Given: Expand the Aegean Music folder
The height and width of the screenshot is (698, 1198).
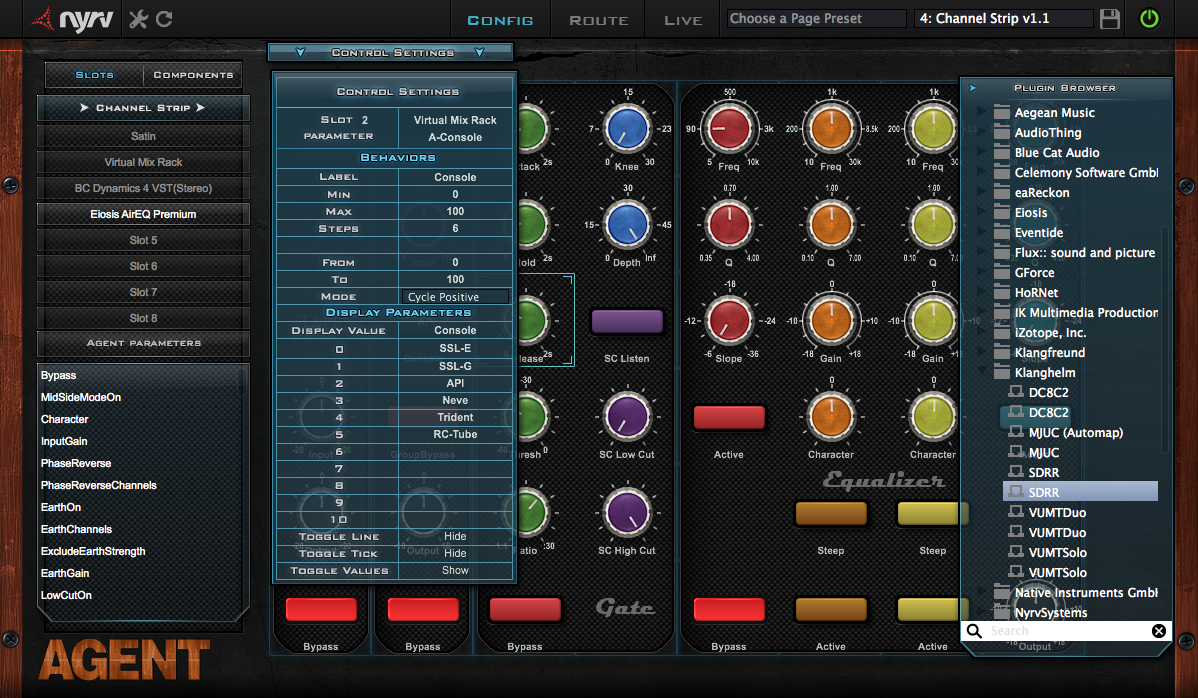Looking at the screenshot, I should (x=982, y=113).
